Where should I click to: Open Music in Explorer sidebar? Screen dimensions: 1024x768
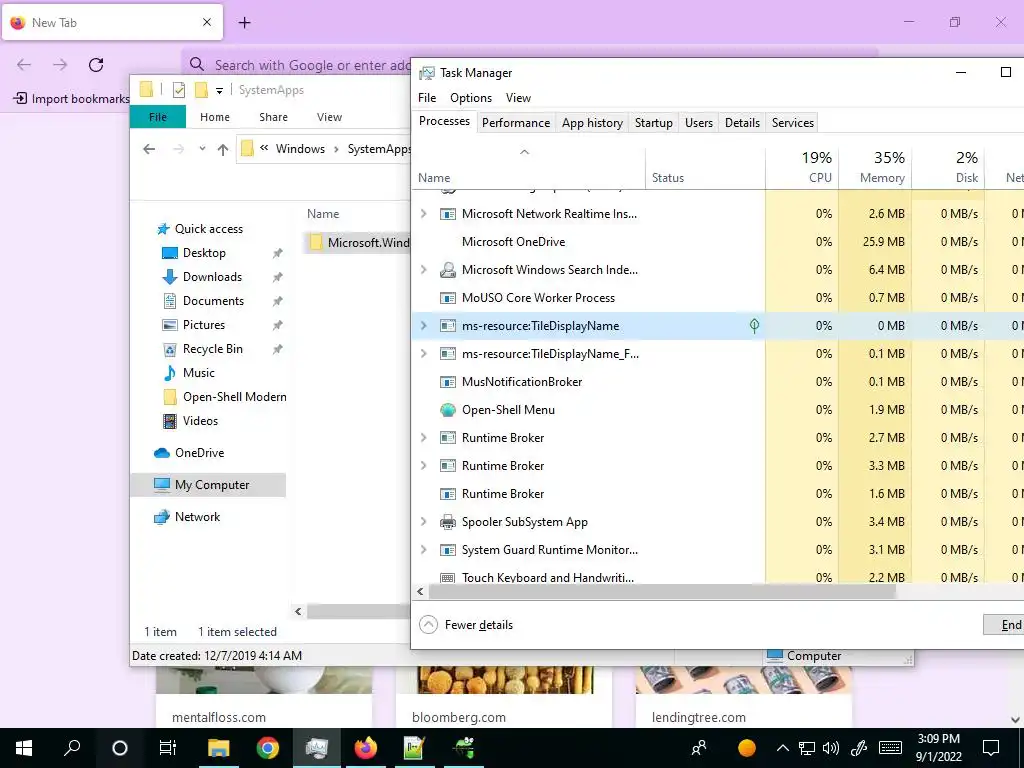click(x=199, y=373)
